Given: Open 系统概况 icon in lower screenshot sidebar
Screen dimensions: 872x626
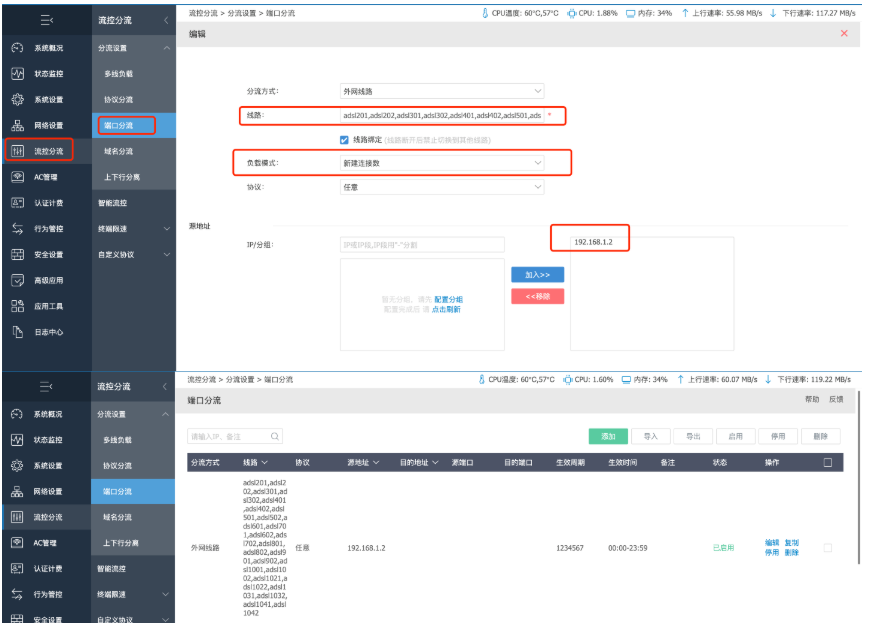Looking at the screenshot, I should [17, 414].
